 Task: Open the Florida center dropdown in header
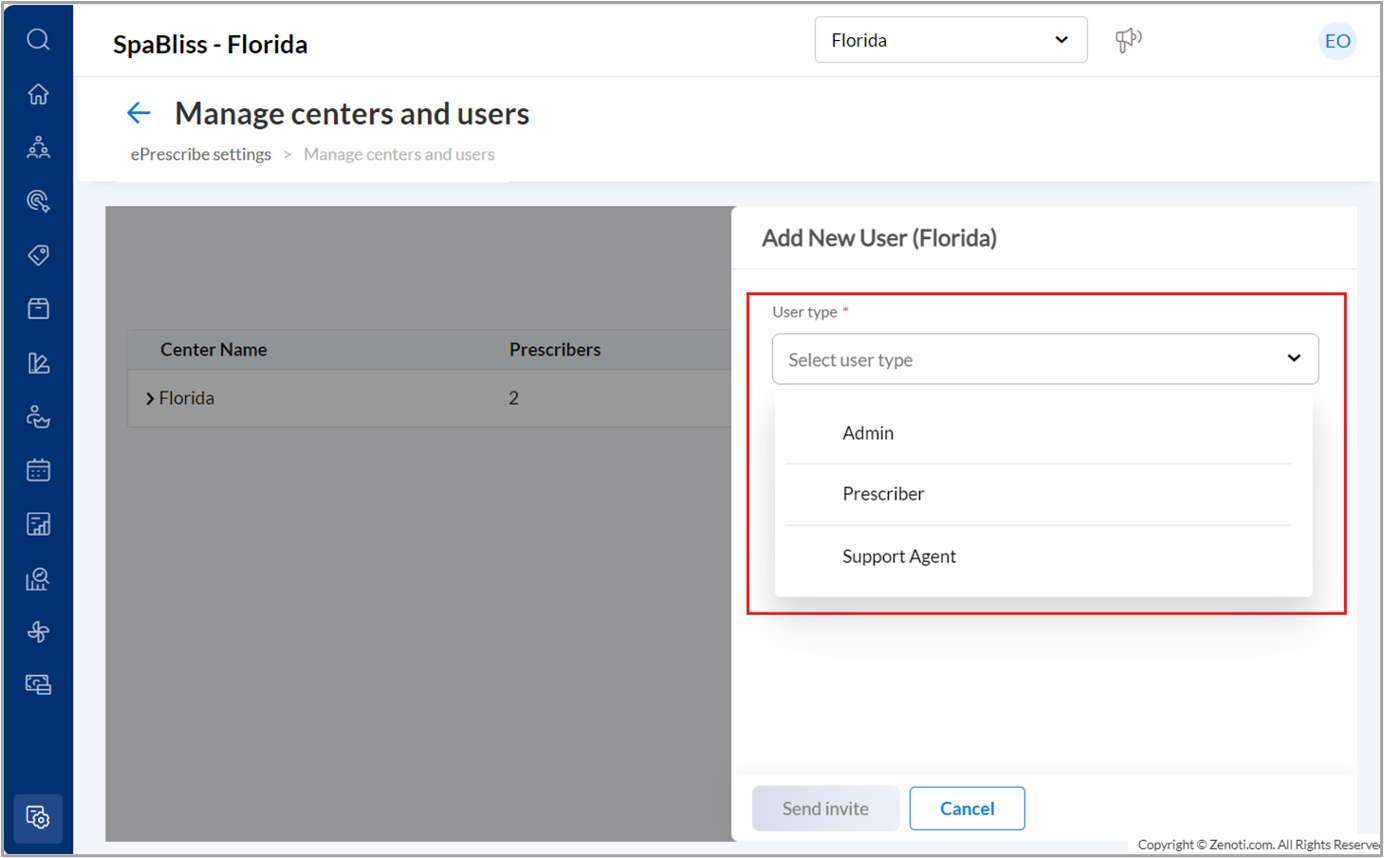[951, 40]
